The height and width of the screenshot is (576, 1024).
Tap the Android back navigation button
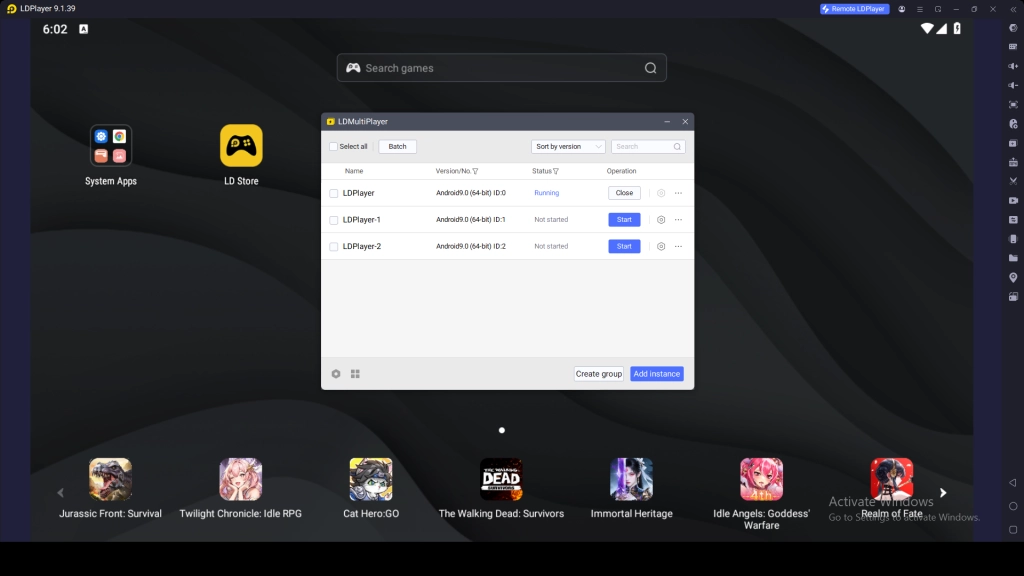(1013, 483)
